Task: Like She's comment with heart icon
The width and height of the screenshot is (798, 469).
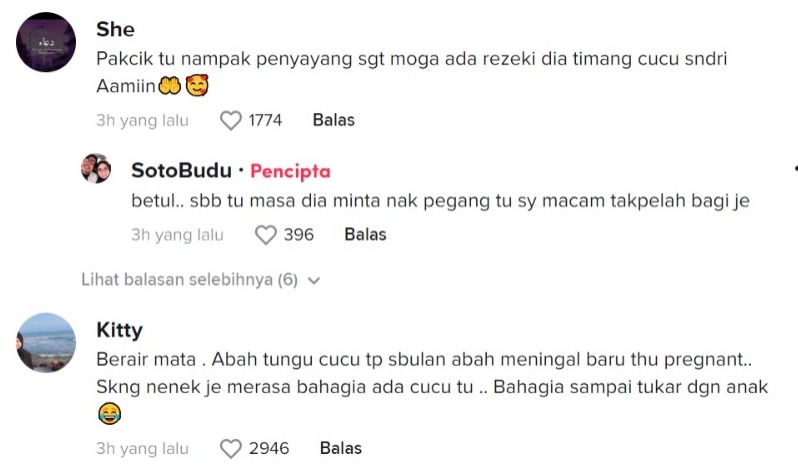Action: coord(231,121)
